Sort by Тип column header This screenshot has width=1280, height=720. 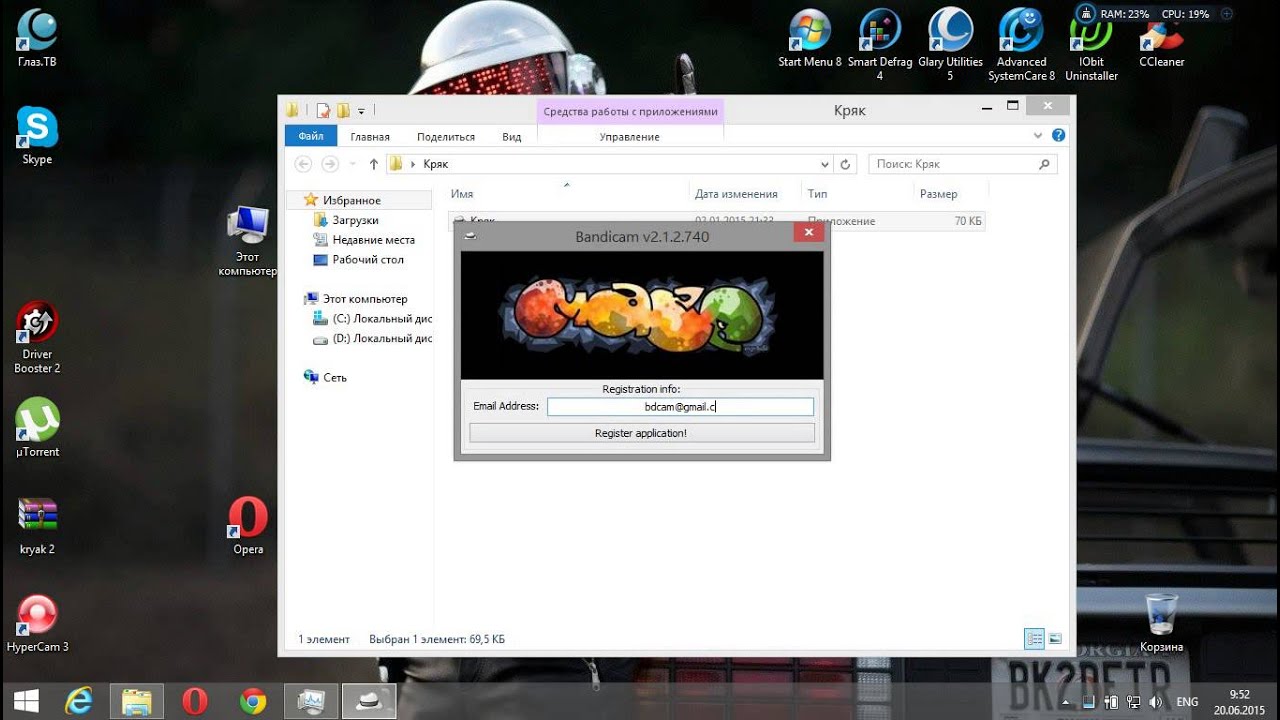tap(817, 194)
